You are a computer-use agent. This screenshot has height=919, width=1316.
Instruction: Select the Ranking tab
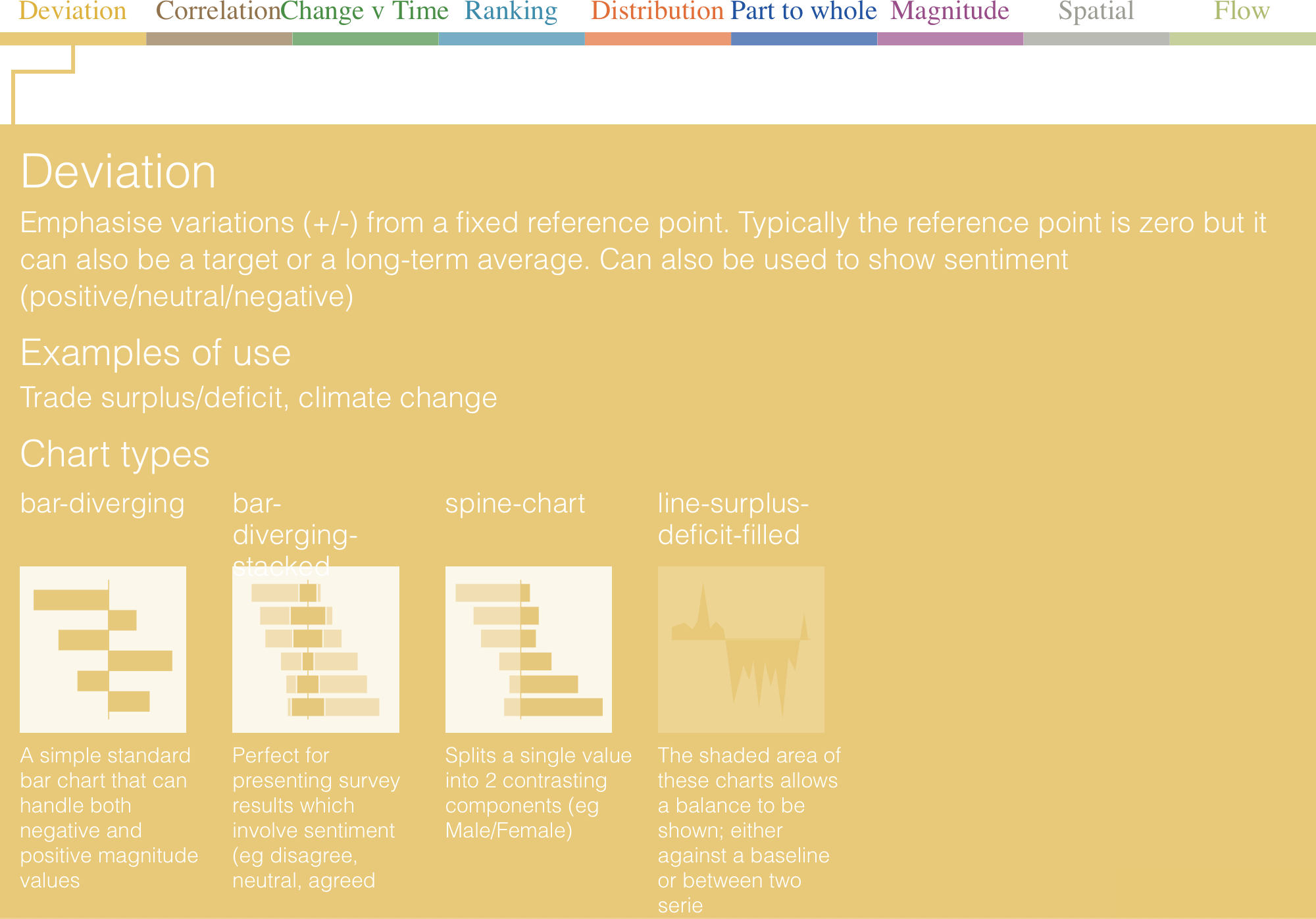pos(511,11)
